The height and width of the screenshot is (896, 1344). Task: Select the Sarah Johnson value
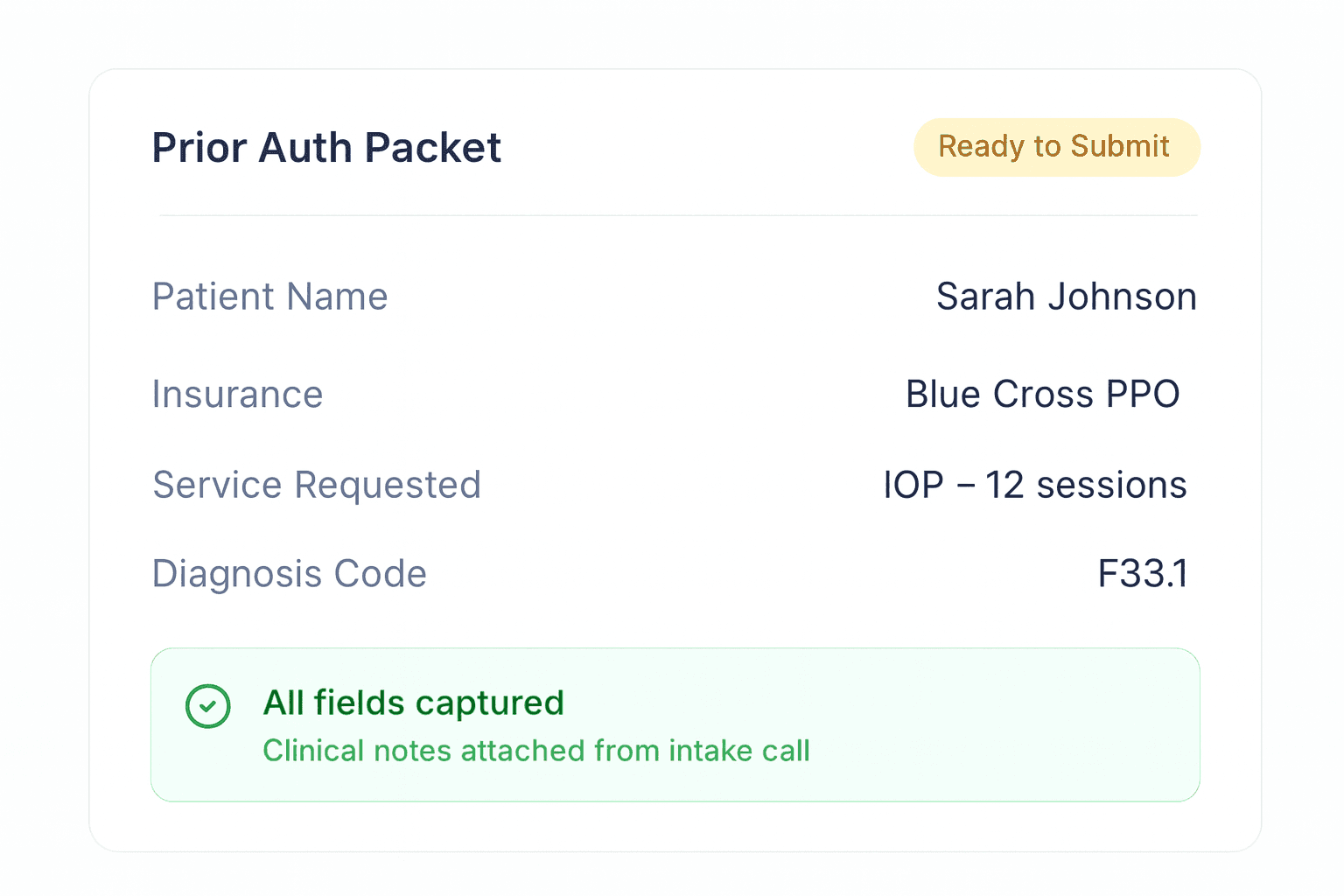[1066, 297]
